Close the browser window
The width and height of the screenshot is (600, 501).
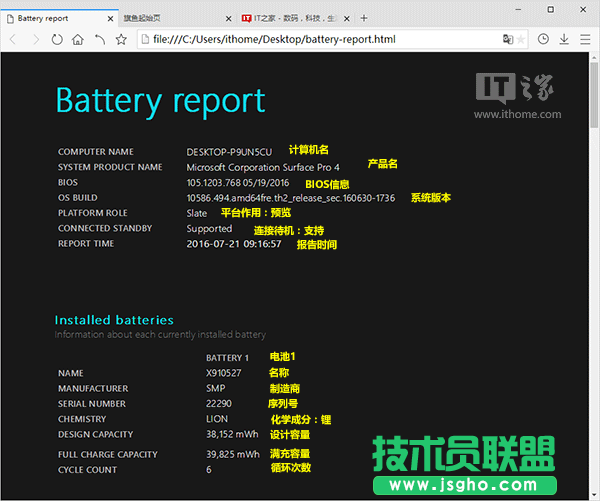[583, 9]
